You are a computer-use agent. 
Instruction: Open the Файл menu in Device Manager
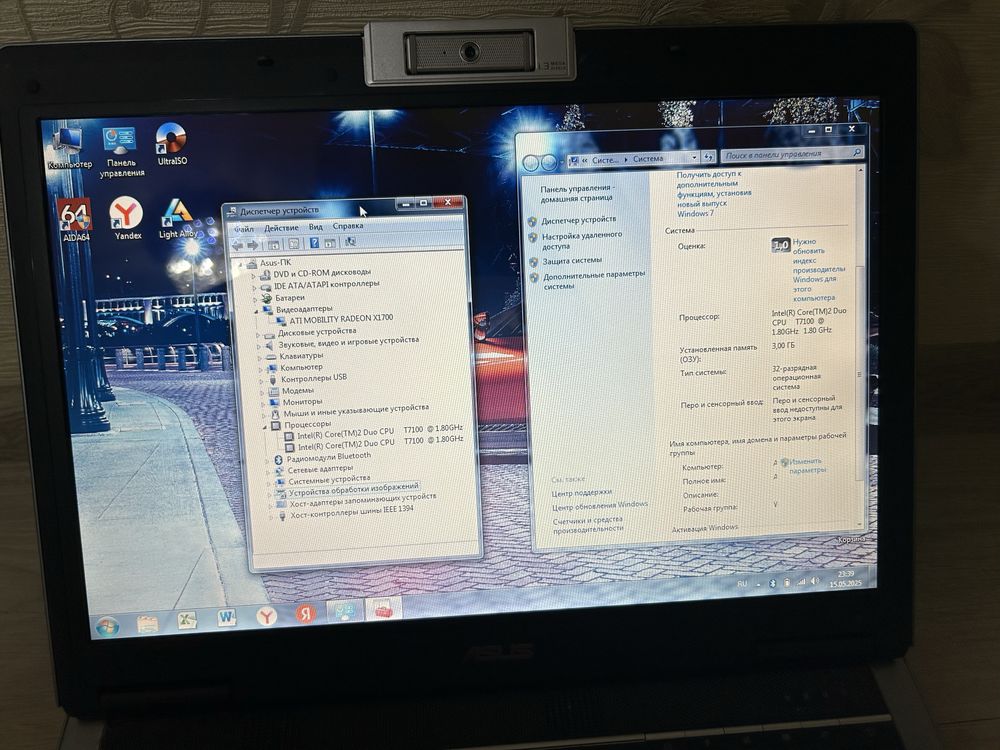click(x=244, y=228)
